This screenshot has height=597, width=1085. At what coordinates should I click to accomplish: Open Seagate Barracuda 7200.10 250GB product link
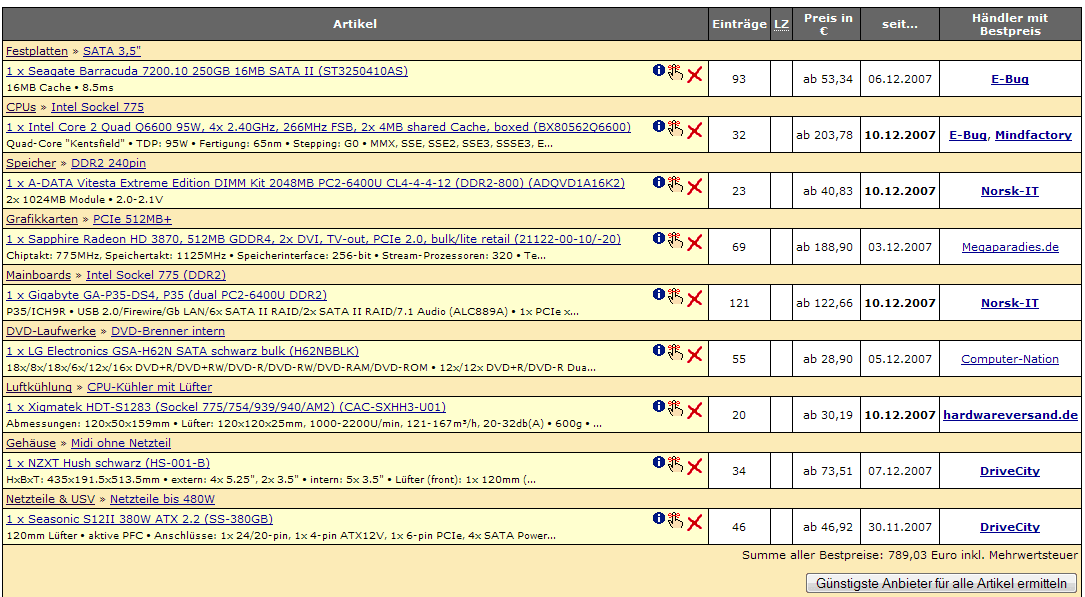[x=207, y=71]
